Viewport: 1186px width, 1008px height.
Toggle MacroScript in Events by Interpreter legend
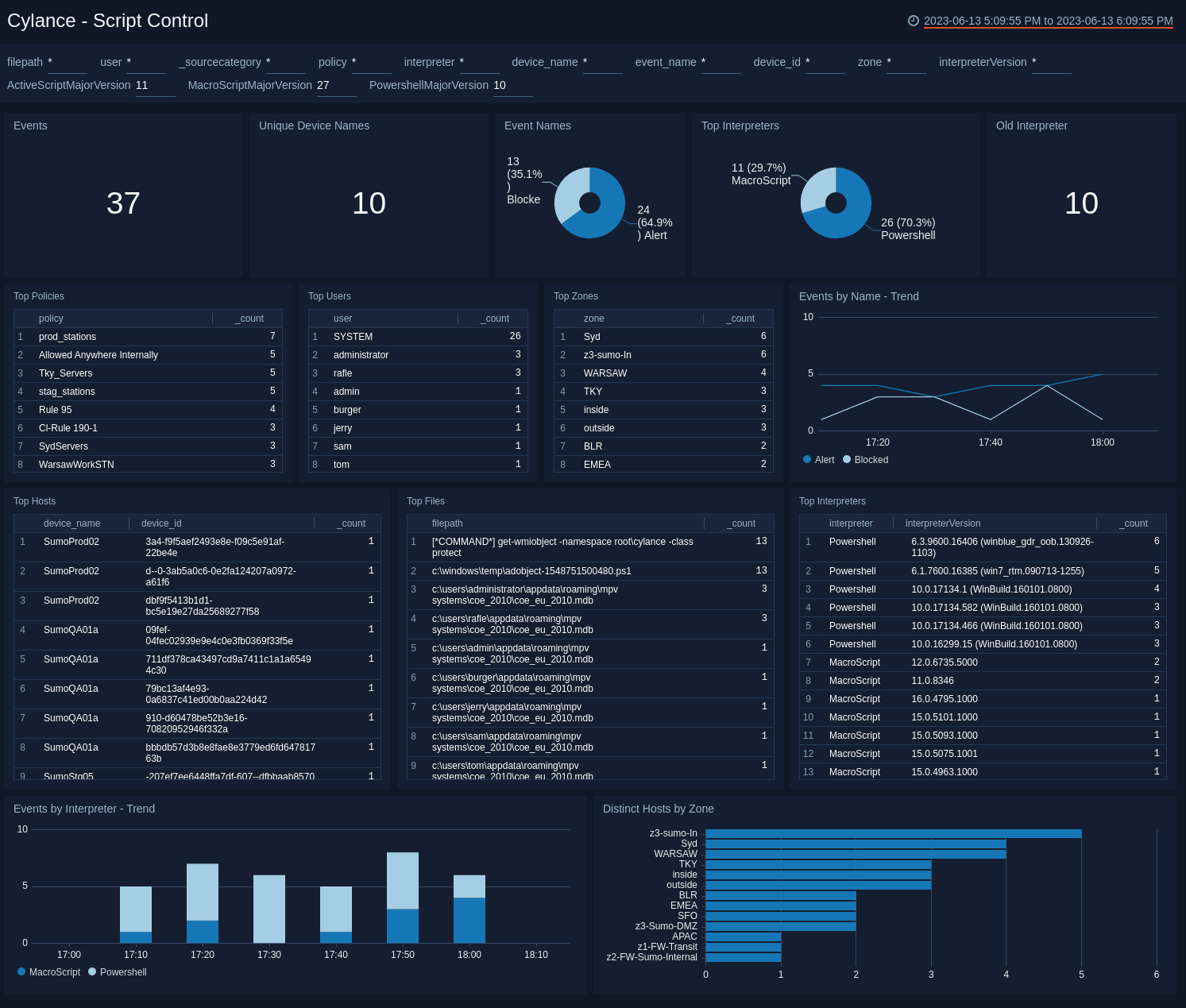point(49,971)
